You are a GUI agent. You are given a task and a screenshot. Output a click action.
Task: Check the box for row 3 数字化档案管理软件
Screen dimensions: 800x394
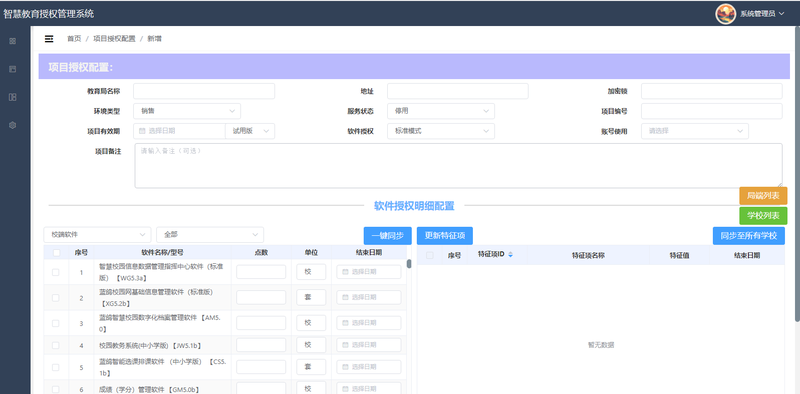click(x=56, y=323)
